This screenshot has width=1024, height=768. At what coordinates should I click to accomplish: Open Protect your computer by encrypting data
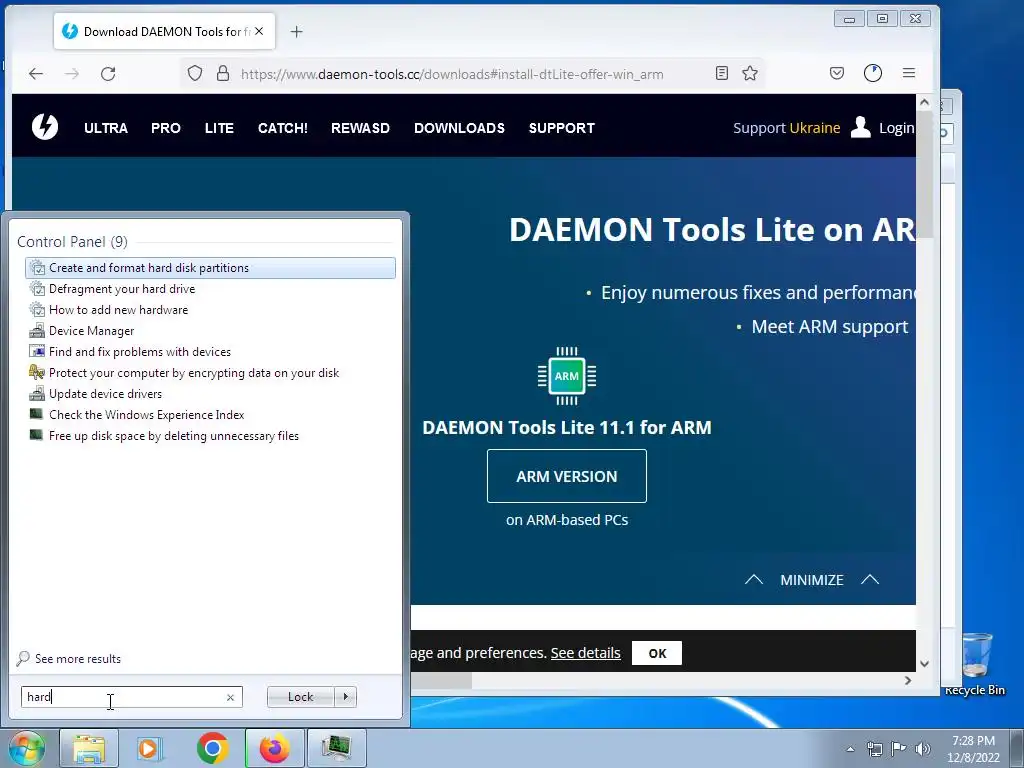coord(210,373)
